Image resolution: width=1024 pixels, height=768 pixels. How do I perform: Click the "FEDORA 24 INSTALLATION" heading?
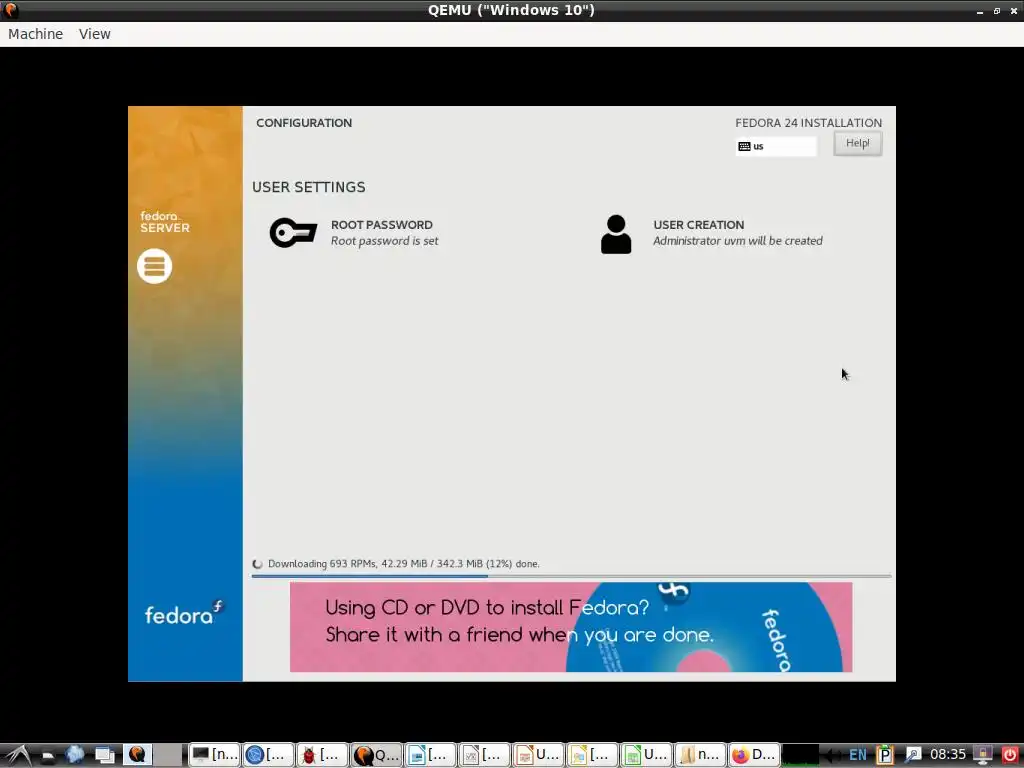(x=808, y=123)
